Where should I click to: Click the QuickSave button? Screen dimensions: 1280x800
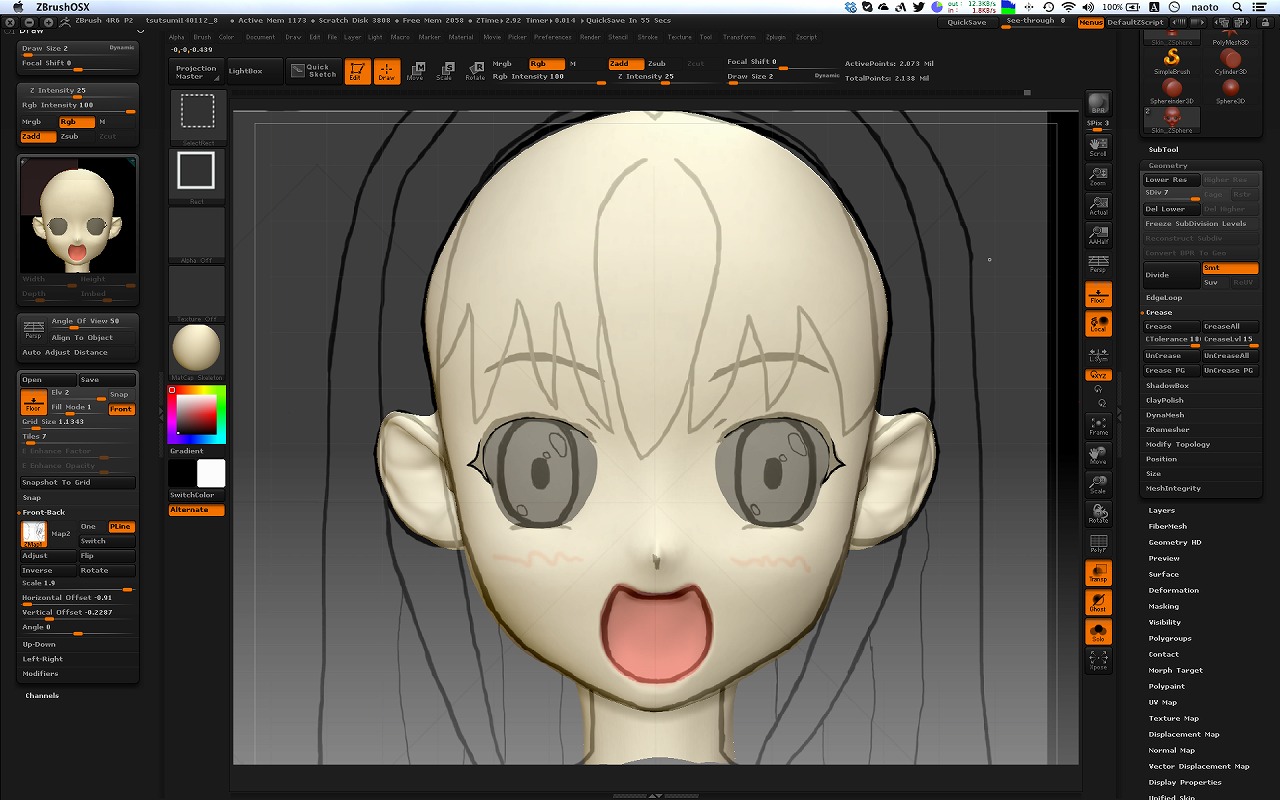(966, 22)
